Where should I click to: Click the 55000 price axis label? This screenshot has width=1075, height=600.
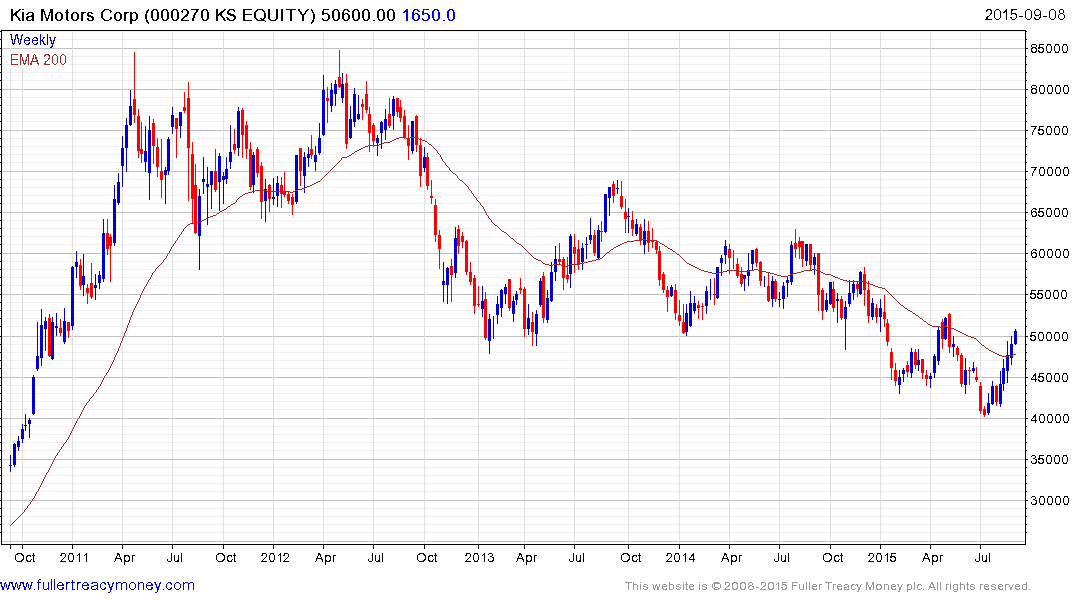(x=1049, y=295)
